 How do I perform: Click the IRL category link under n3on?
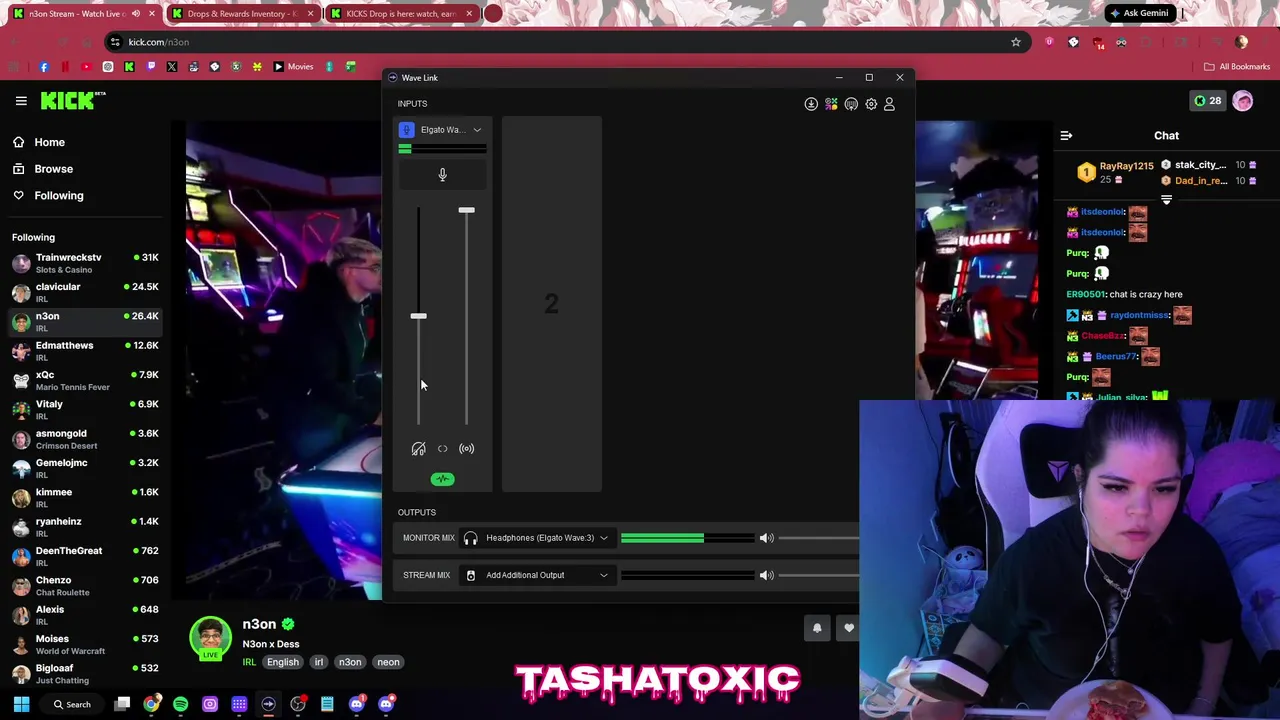[249, 662]
